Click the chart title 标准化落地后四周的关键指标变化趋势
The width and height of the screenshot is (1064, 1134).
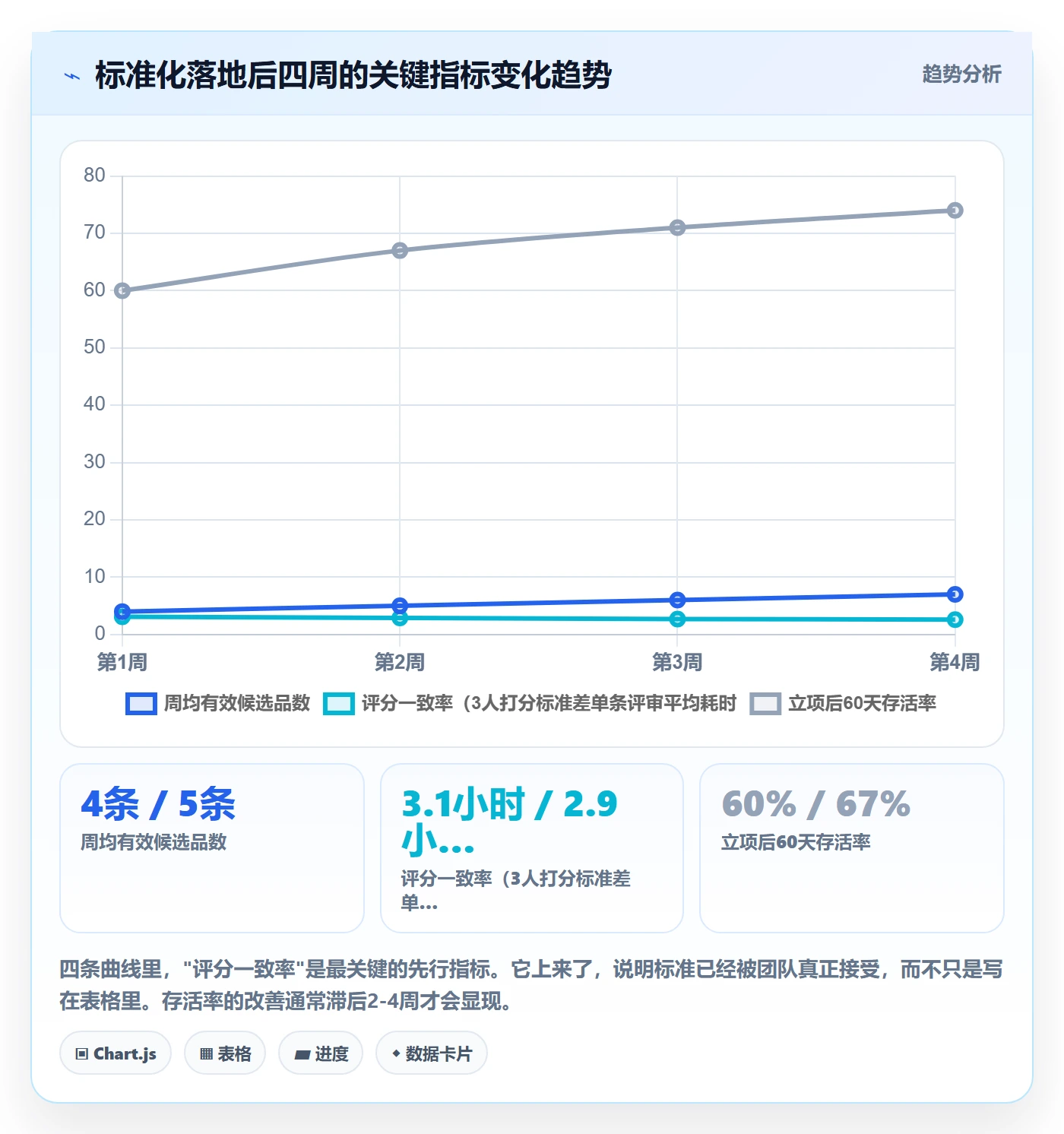pos(353,75)
